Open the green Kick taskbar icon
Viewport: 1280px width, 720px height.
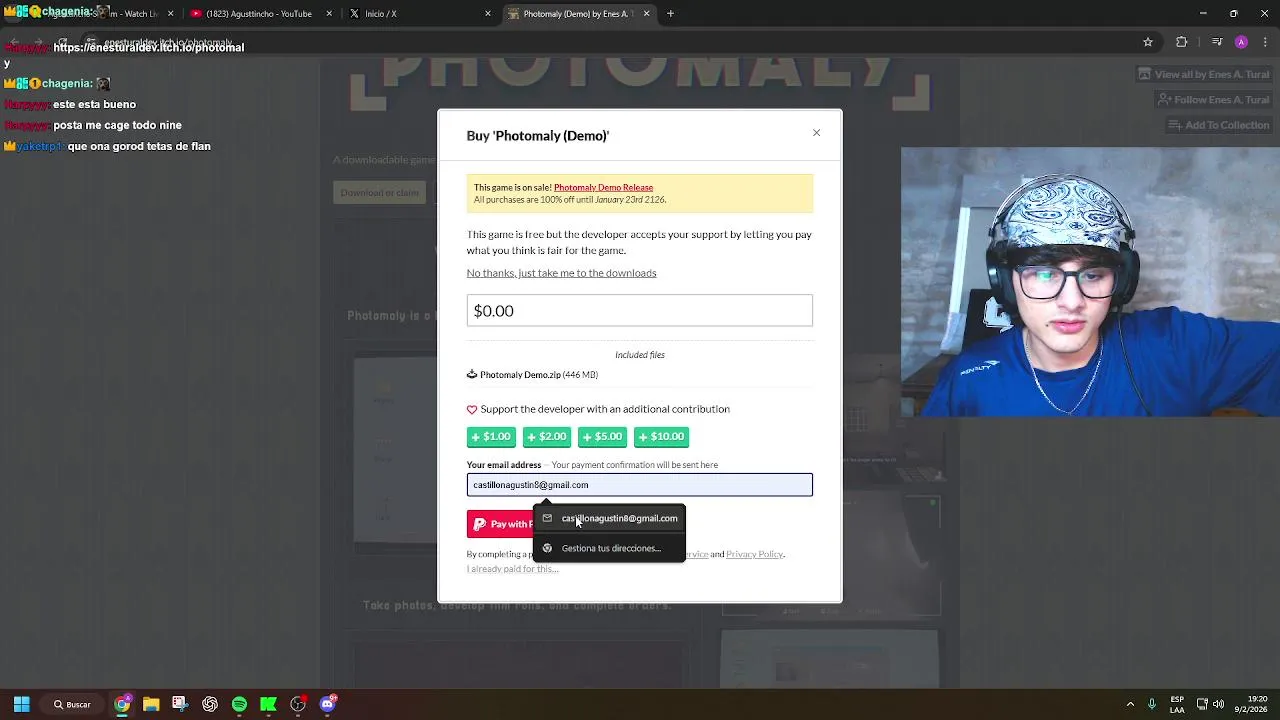click(268, 704)
